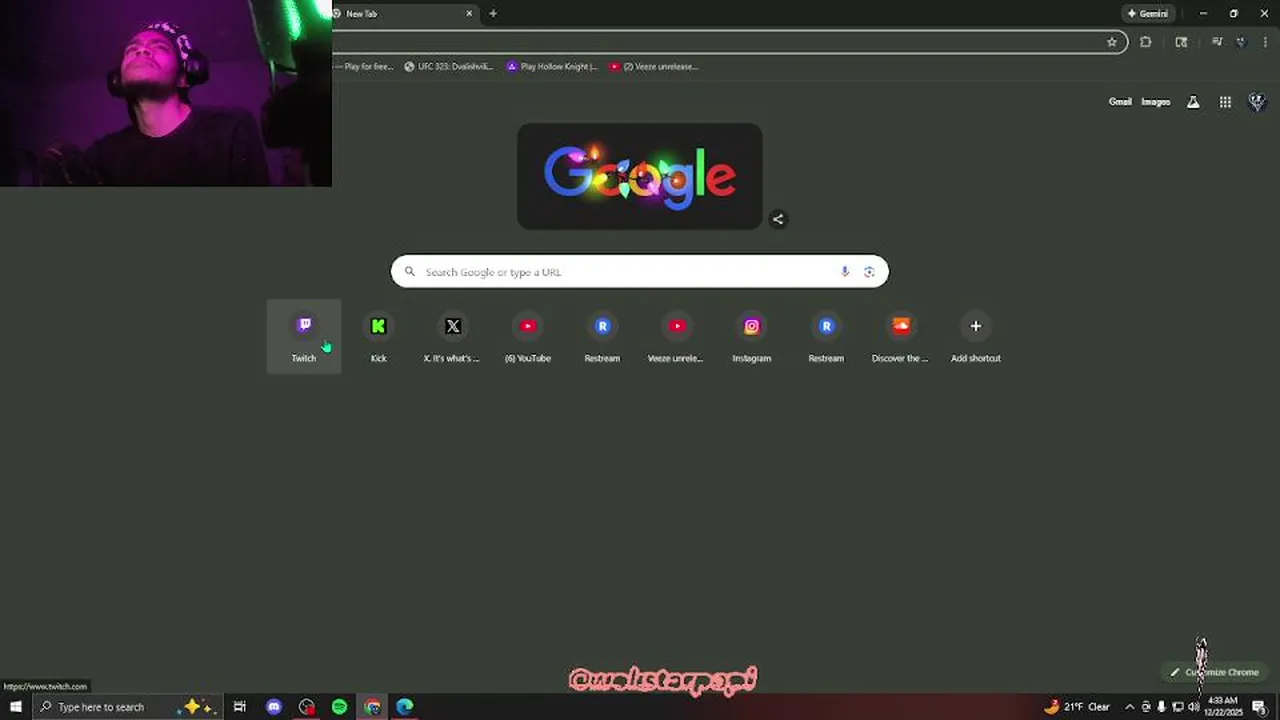Open Chrome three-dot menu
This screenshot has height=720, width=1280.
click(x=1265, y=42)
